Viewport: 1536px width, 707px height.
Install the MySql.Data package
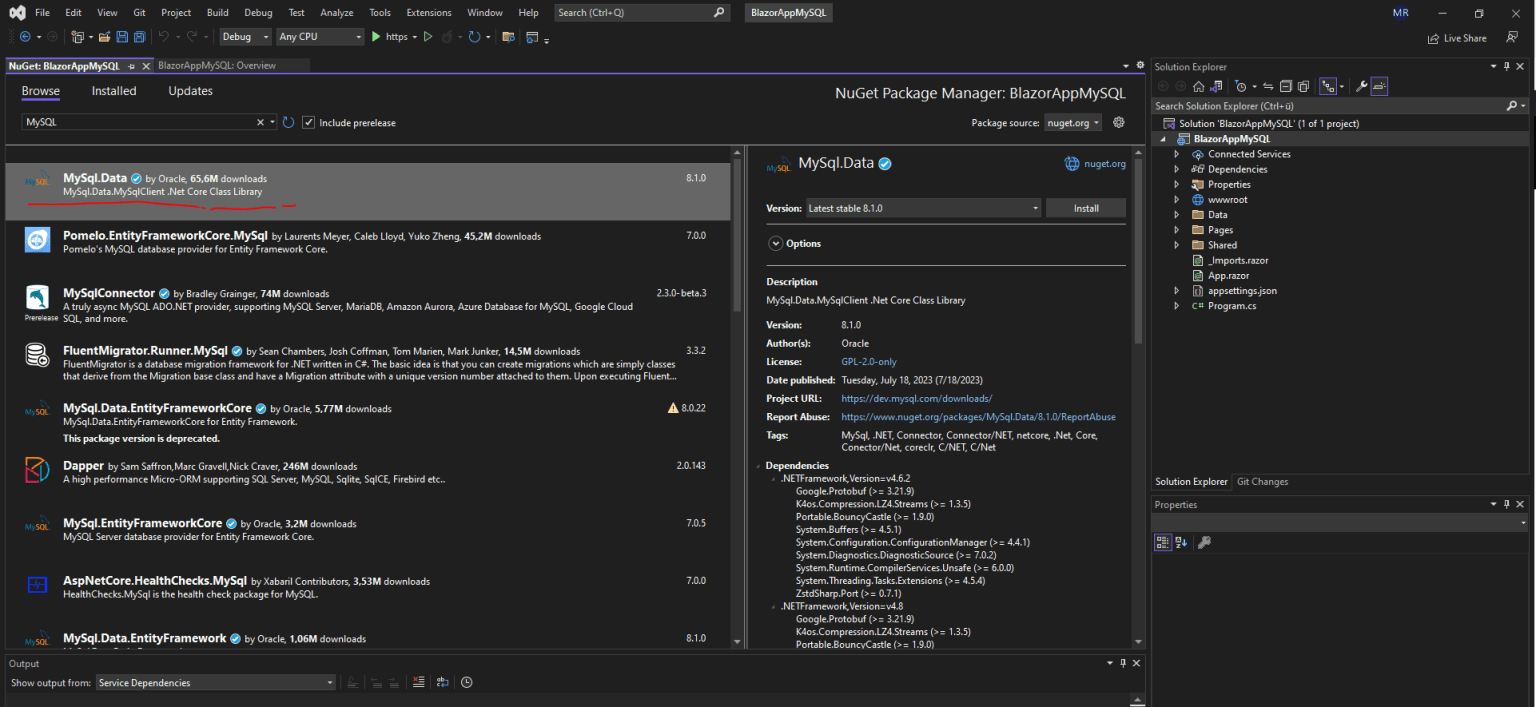pos(1086,207)
